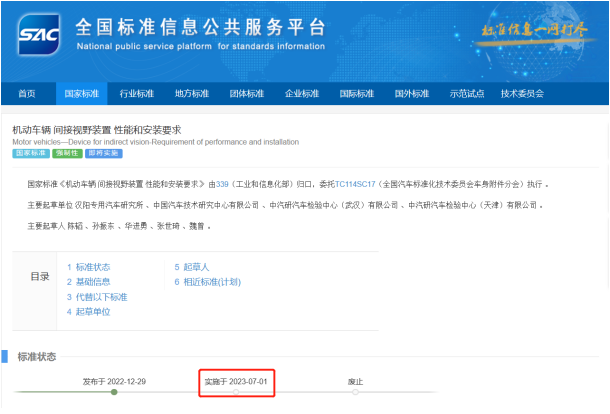Image resolution: width=610 pixels, height=414 pixels.
Task: Open the 地方标准 tab
Action: 192,94
